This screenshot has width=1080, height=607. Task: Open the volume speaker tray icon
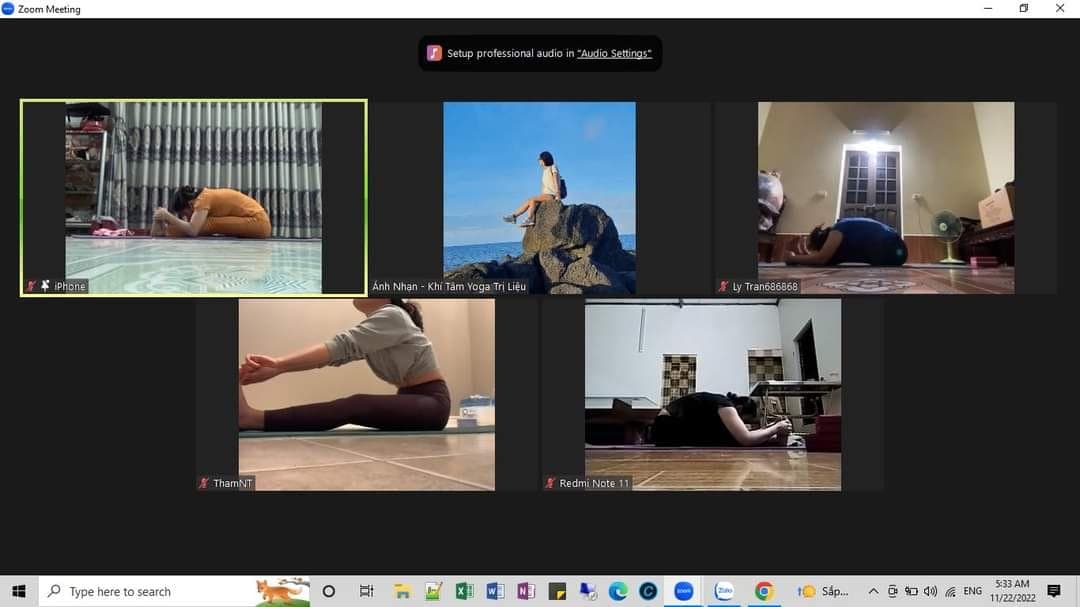coord(931,591)
